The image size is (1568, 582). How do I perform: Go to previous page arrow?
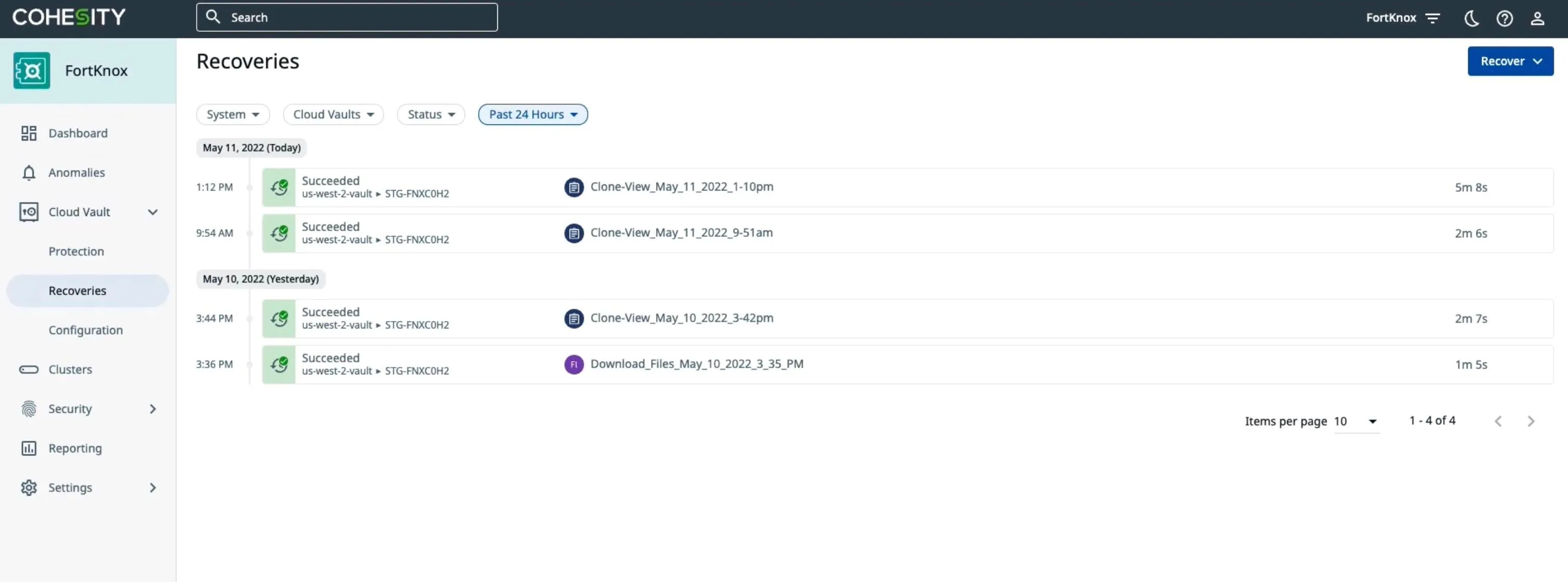(x=1498, y=421)
